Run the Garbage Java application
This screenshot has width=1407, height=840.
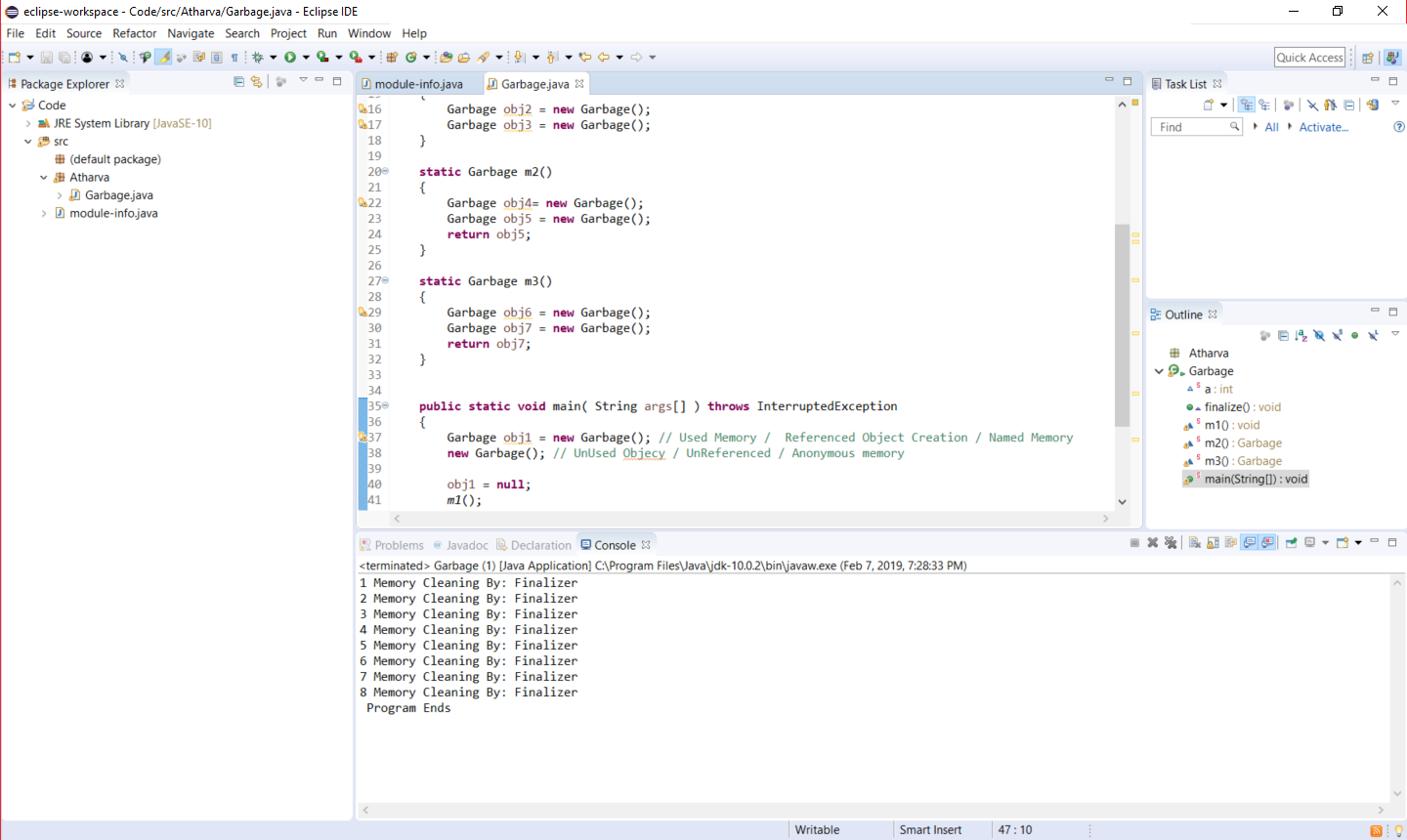[290, 57]
